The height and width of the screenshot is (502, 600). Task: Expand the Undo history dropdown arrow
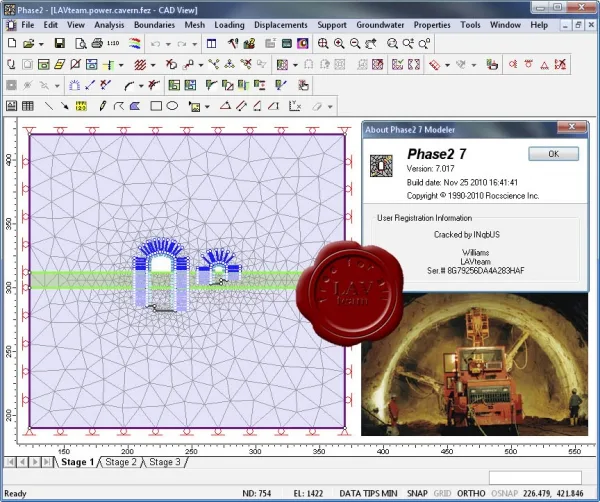click(168, 44)
